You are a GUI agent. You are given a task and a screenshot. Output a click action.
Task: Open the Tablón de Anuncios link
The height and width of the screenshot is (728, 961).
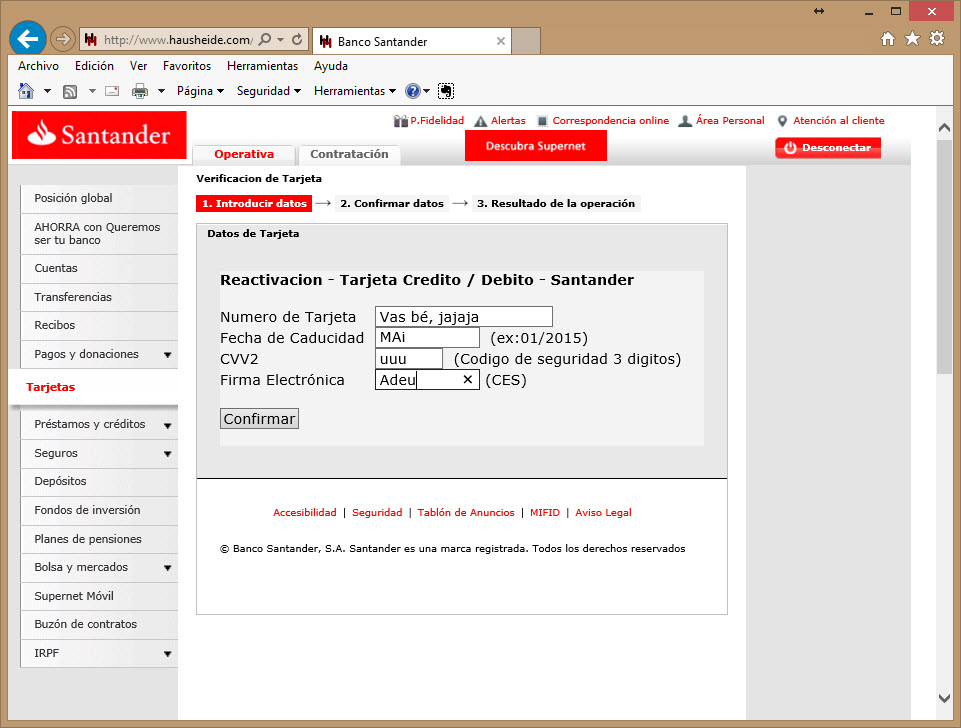[x=466, y=513]
